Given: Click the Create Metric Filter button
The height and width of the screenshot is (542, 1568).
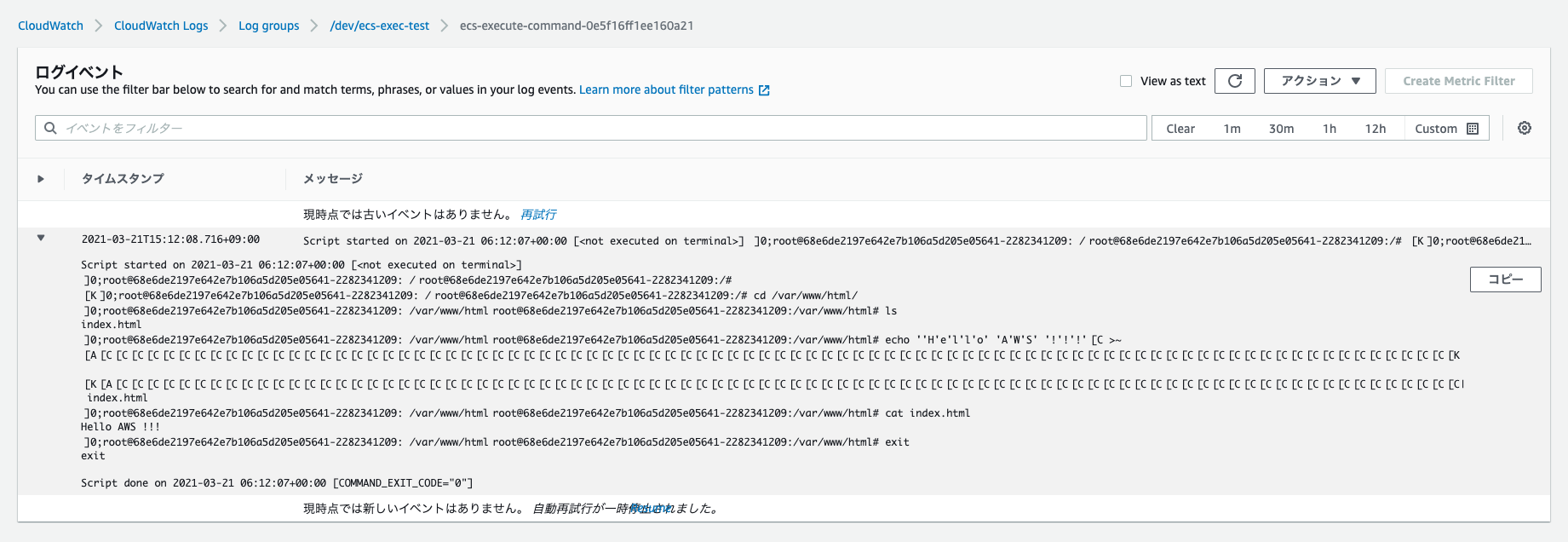Looking at the screenshot, I should 1458,81.
